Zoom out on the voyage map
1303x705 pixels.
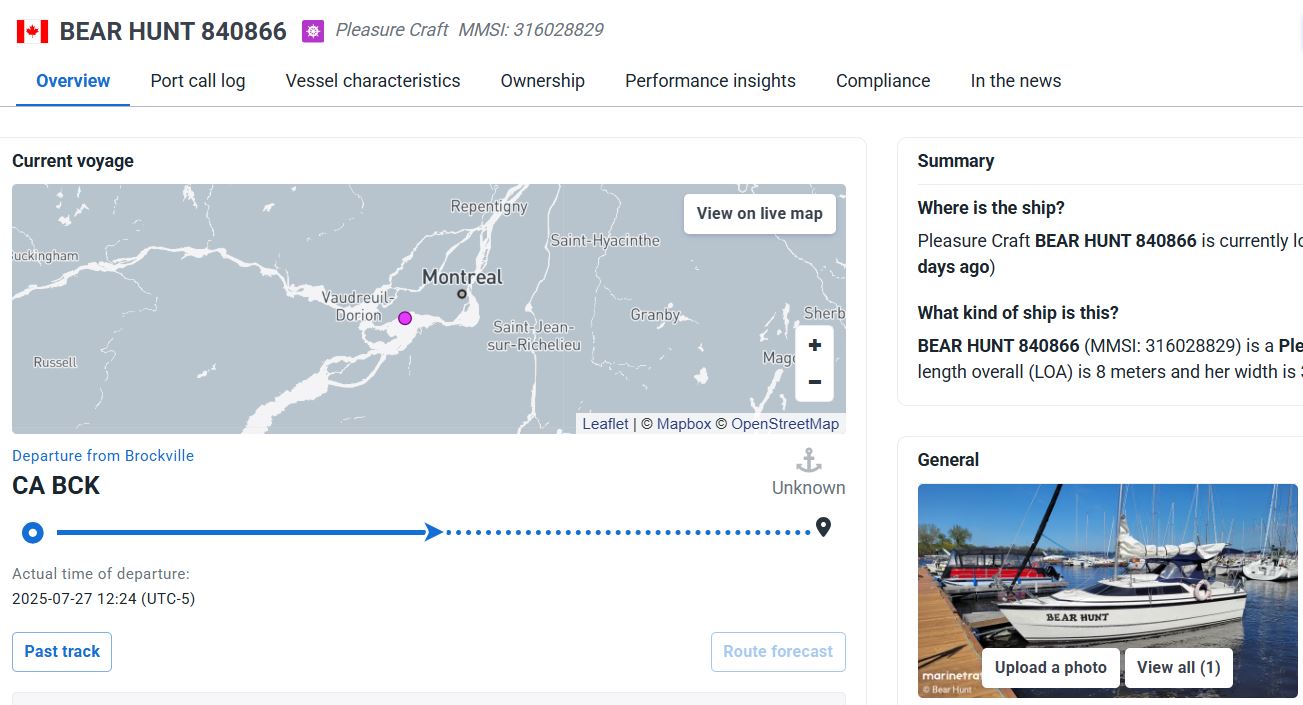(x=814, y=382)
